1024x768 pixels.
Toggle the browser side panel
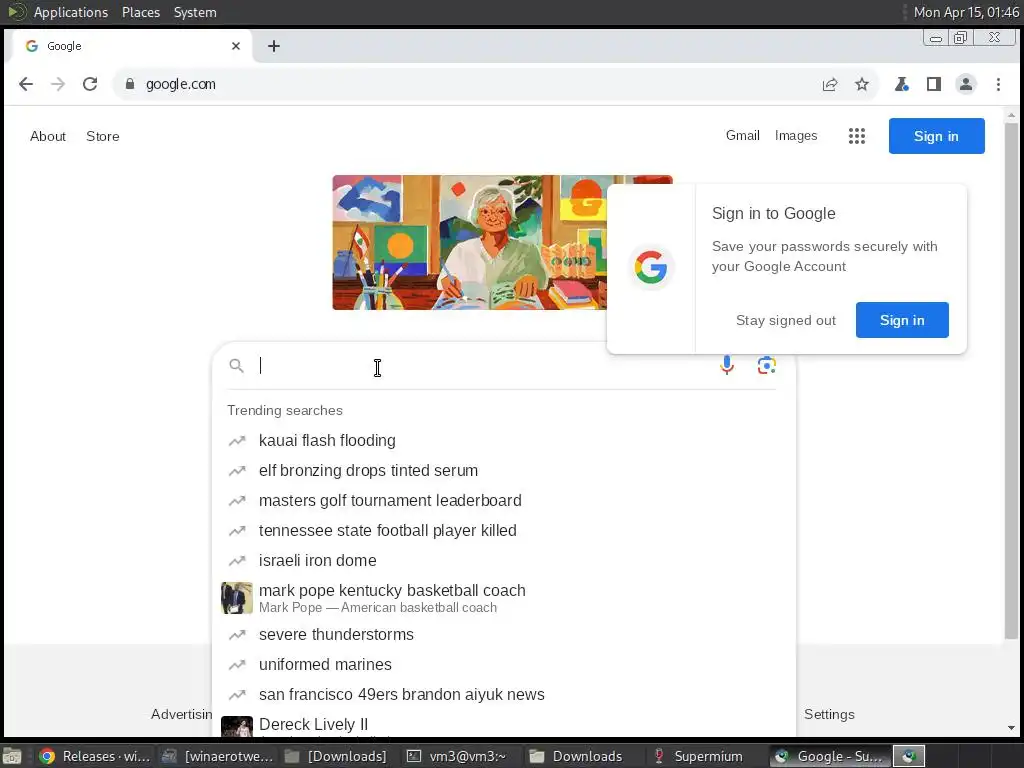(x=934, y=84)
